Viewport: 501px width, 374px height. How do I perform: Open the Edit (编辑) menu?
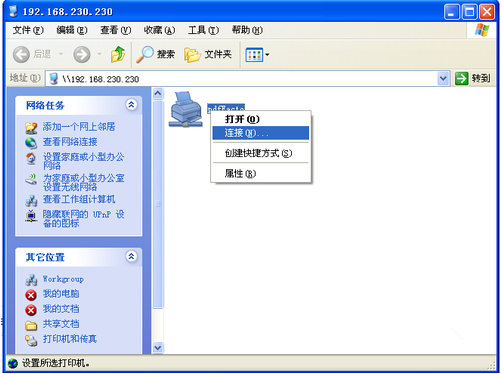(72, 30)
